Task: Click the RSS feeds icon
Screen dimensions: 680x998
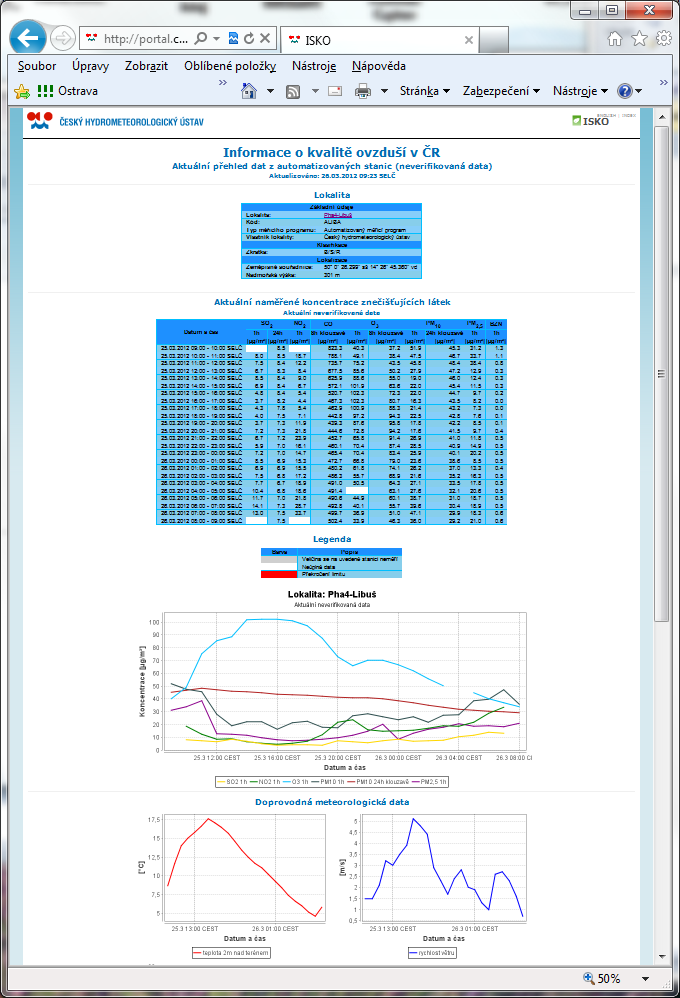Action: point(293,92)
